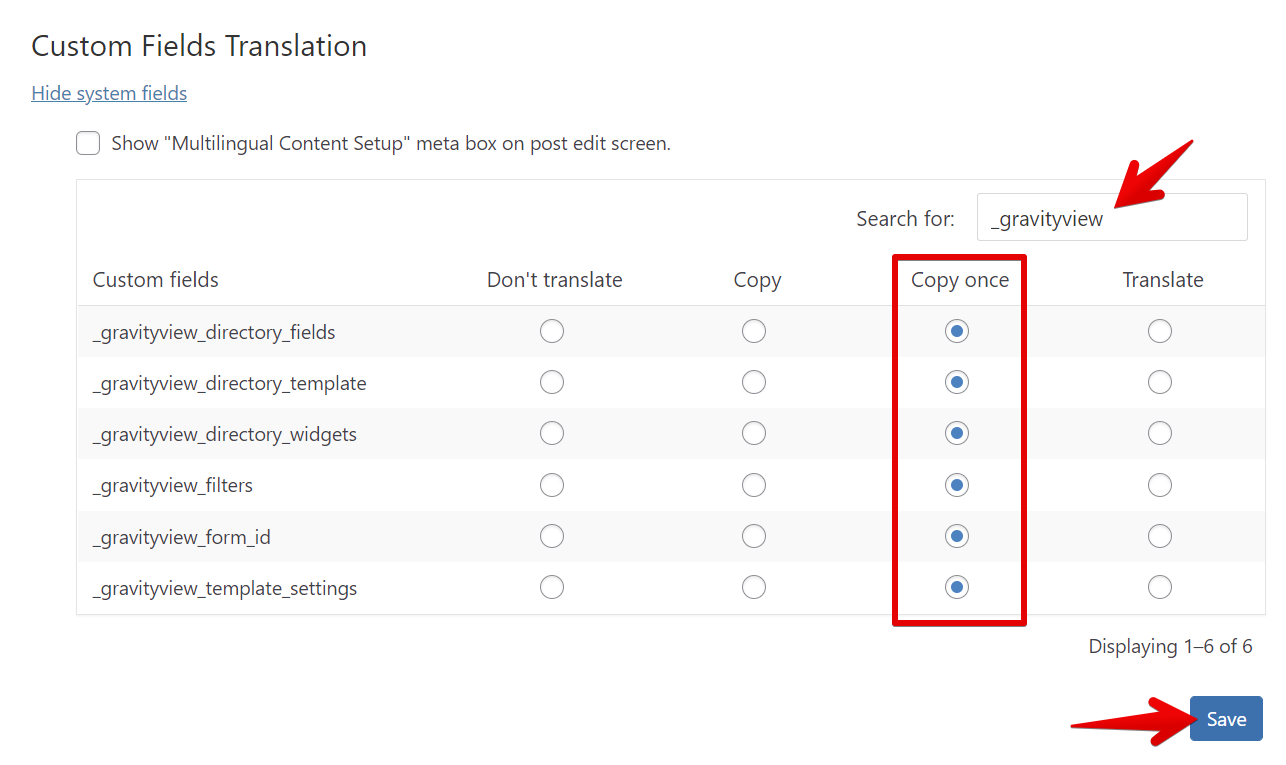Set _gravityview_directory_template to Copy once
Image resolution: width=1286 pixels, height=765 pixels.
957,382
